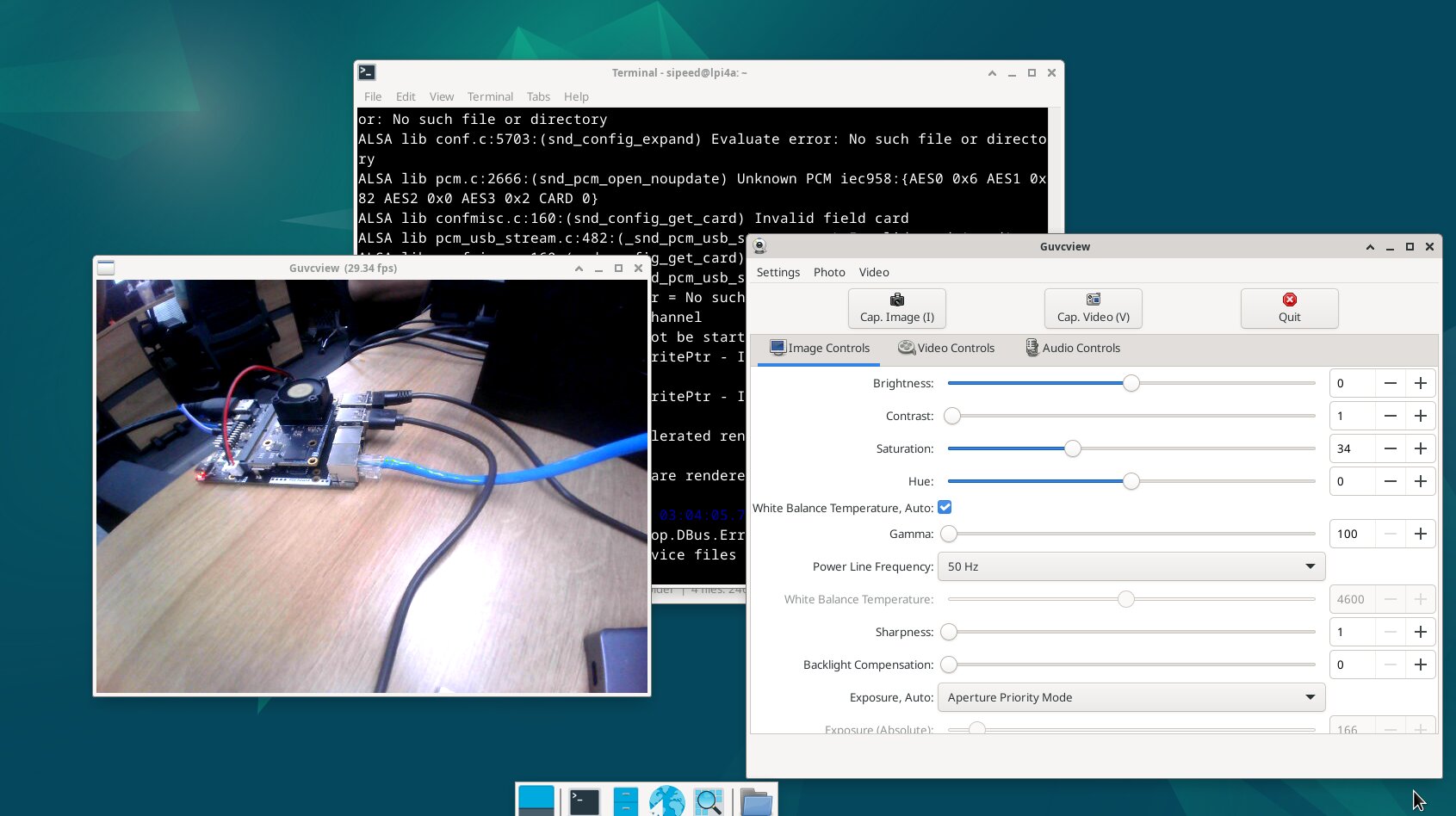This screenshot has width=1456, height=816.
Task: Click the Hue slider handle
Action: (1131, 481)
